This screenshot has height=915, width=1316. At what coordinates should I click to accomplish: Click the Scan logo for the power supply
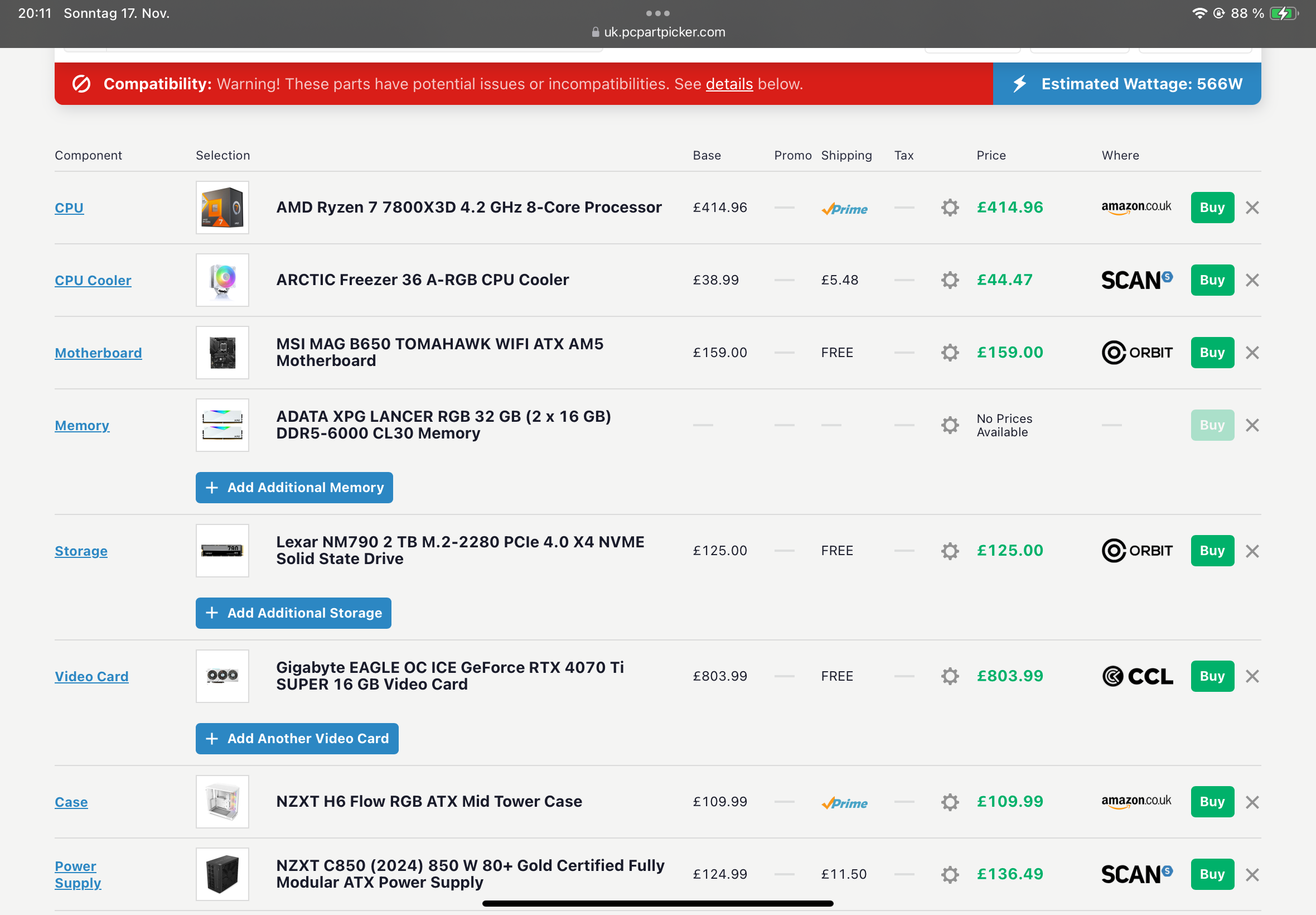(x=1136, y=874)
